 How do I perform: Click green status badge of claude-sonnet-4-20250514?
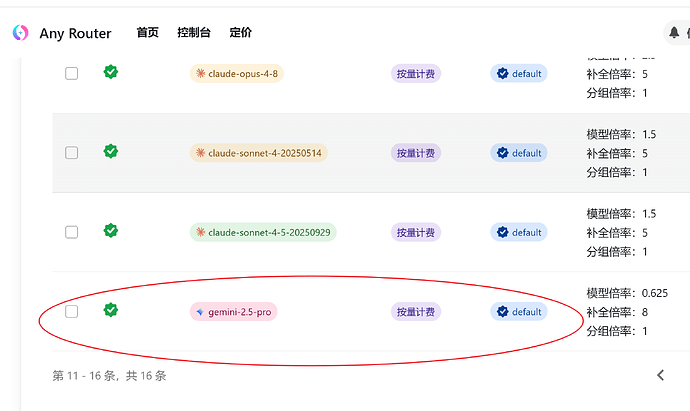(x=111, y=151)
